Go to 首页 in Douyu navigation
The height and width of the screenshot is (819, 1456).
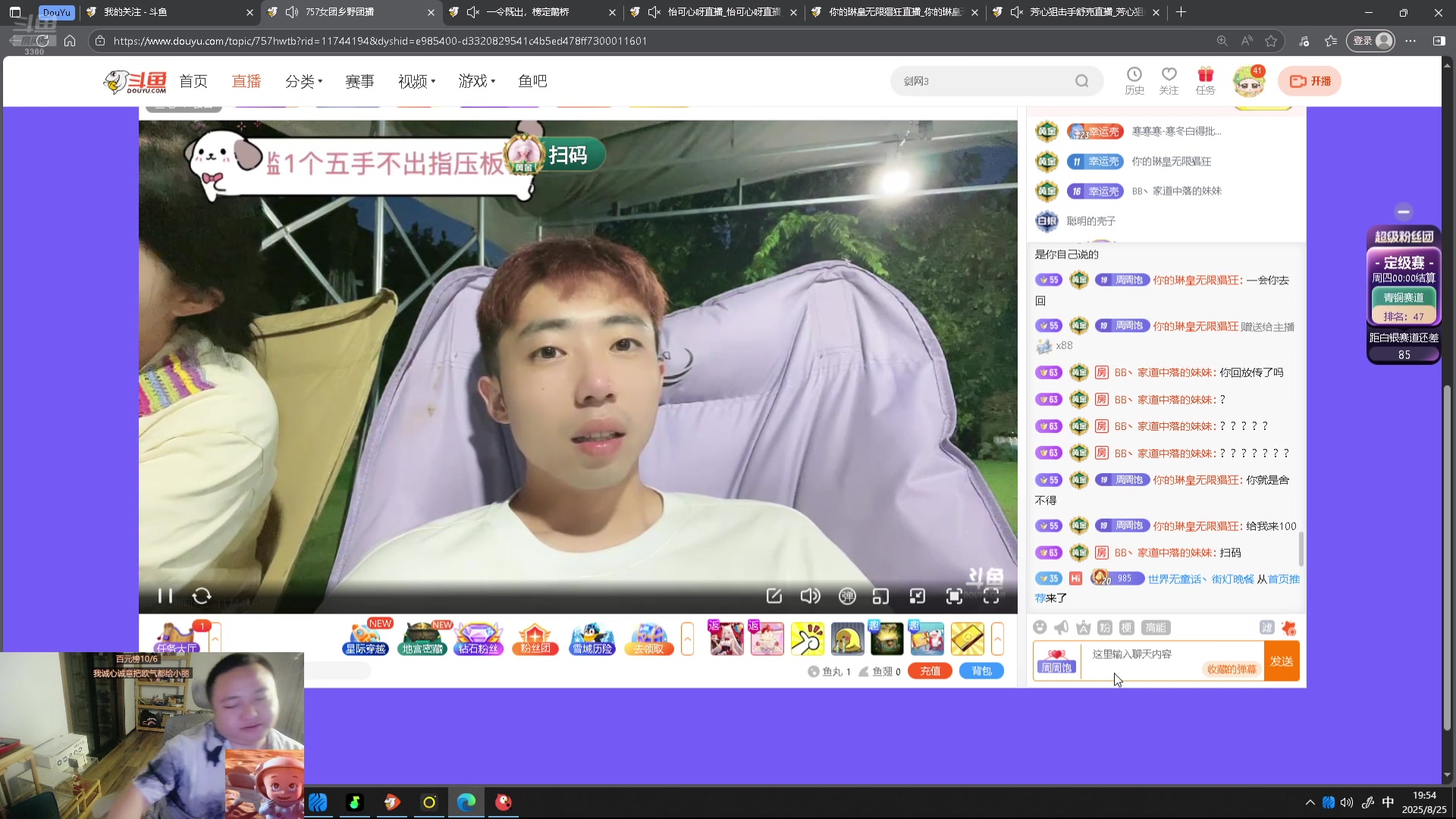(193, 81)
